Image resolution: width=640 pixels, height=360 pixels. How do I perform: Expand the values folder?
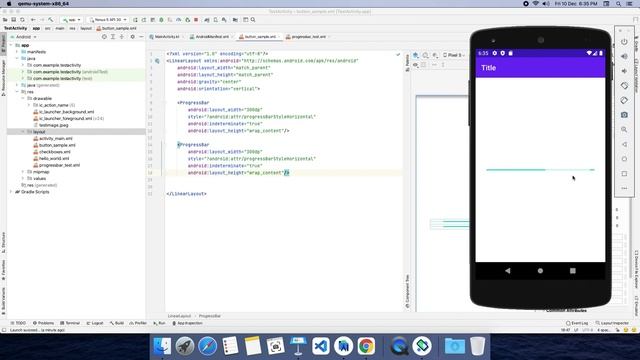(23, 178)
